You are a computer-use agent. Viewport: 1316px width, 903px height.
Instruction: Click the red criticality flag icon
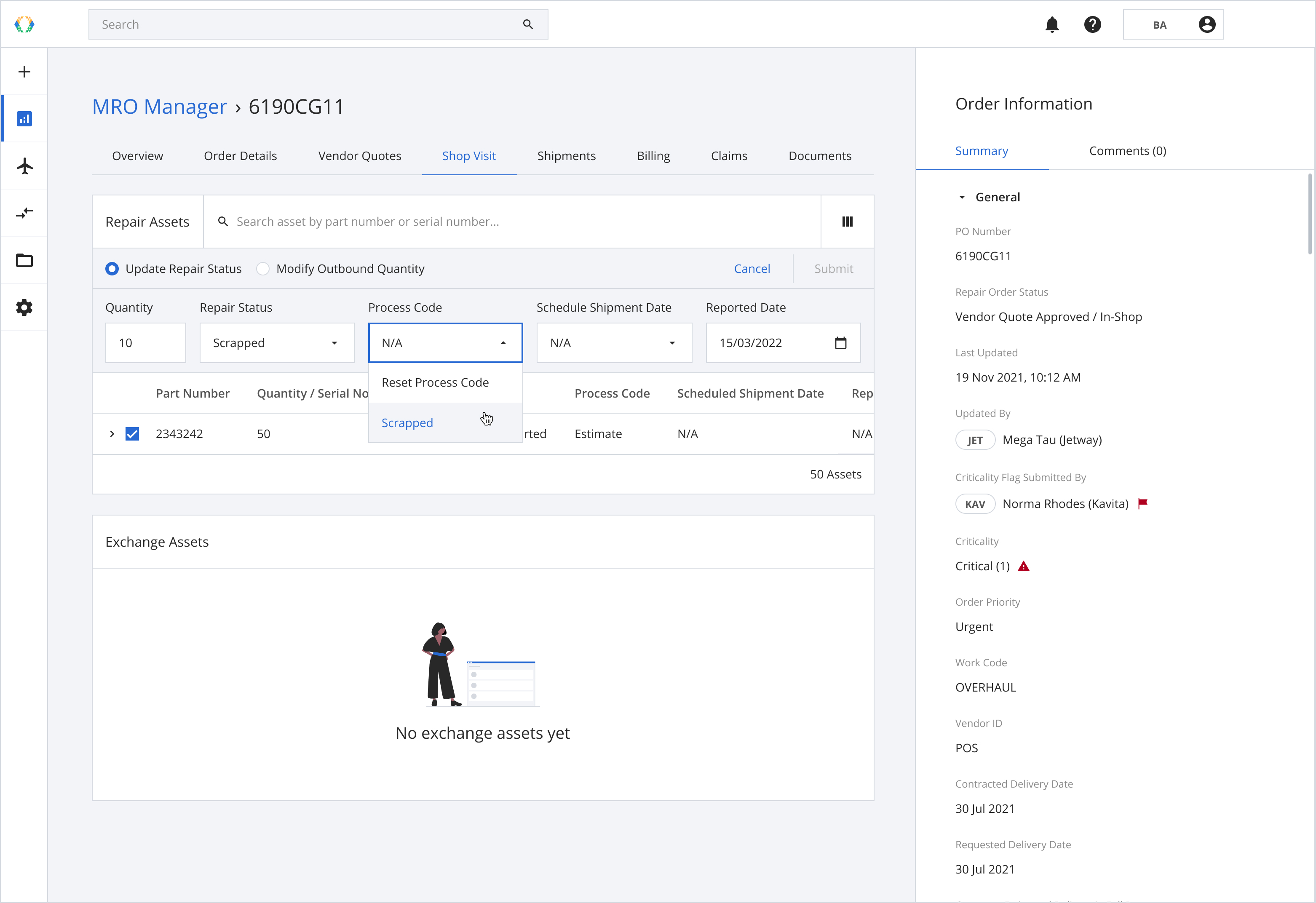point(1143,503)
